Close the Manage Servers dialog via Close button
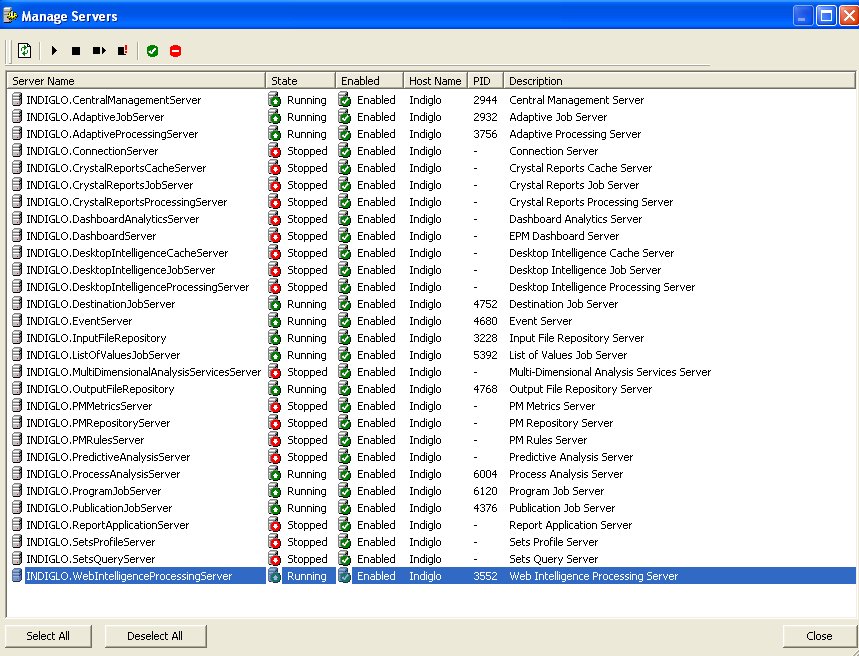 819,636
